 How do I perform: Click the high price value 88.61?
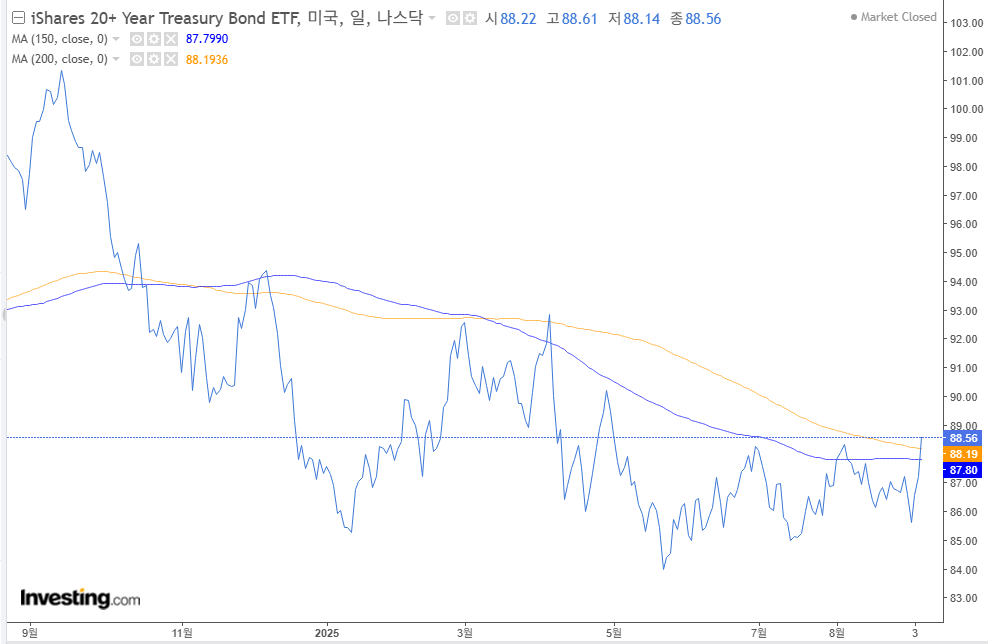(579, 19)
